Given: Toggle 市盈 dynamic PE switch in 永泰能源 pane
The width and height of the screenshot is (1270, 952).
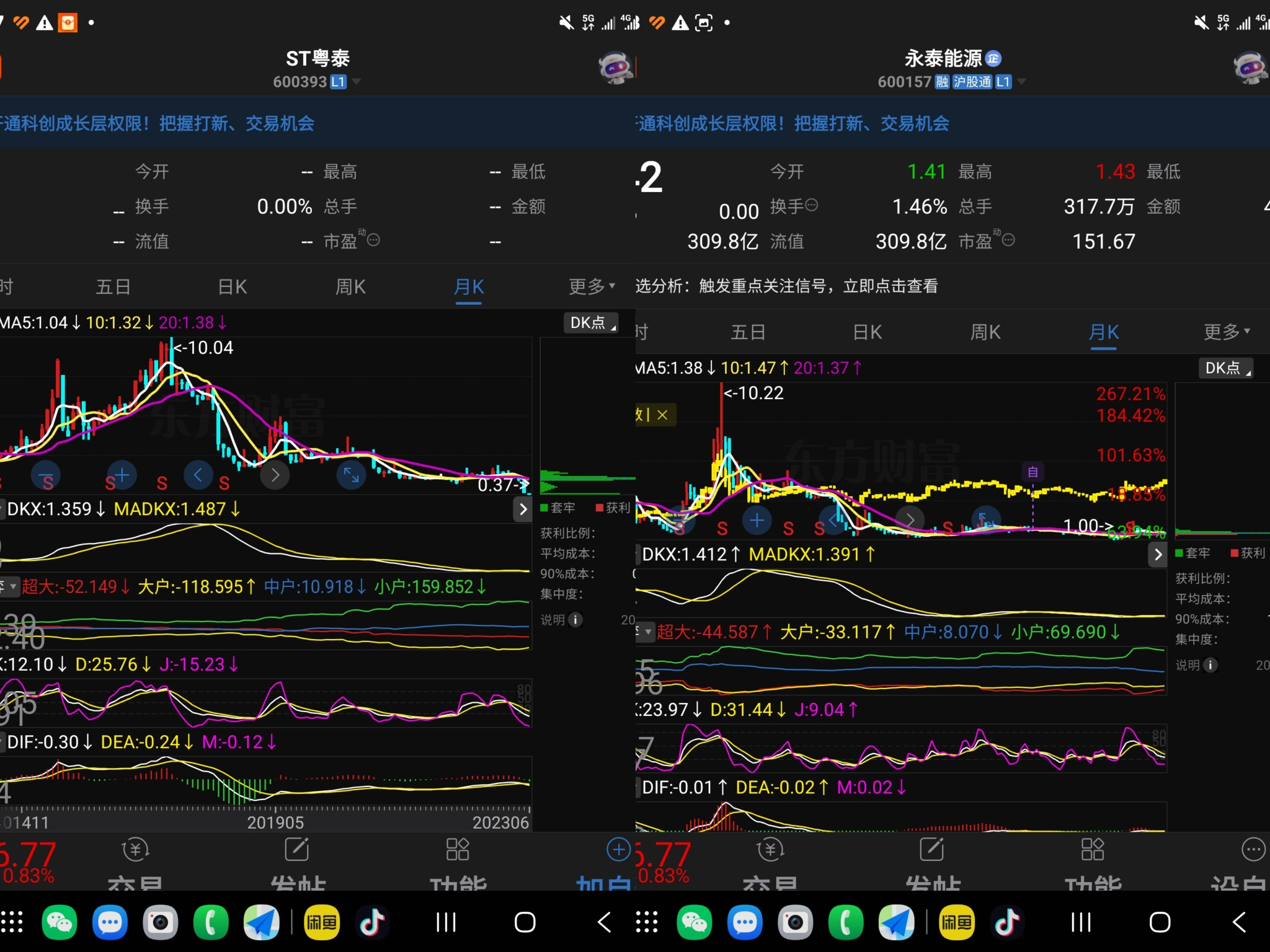Looking at the screenshot, I should coord(1008,239).
